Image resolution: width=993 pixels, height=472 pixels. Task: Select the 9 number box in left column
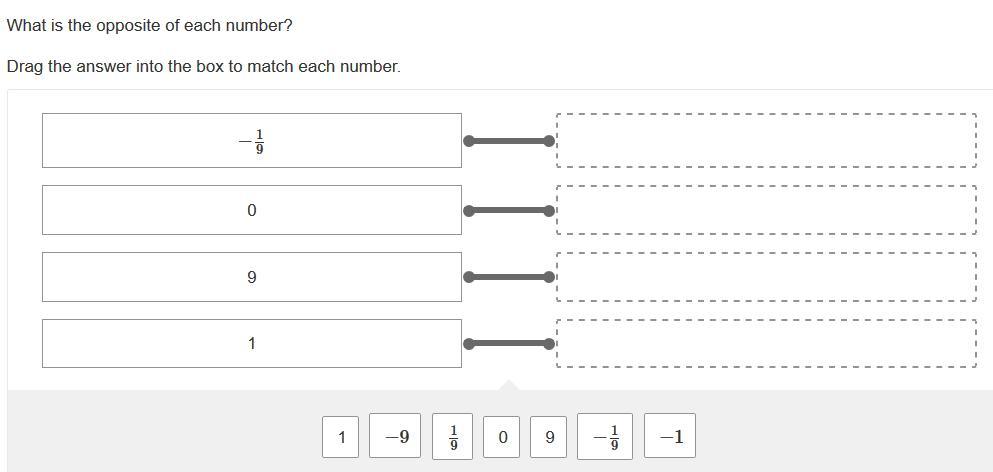251,277
